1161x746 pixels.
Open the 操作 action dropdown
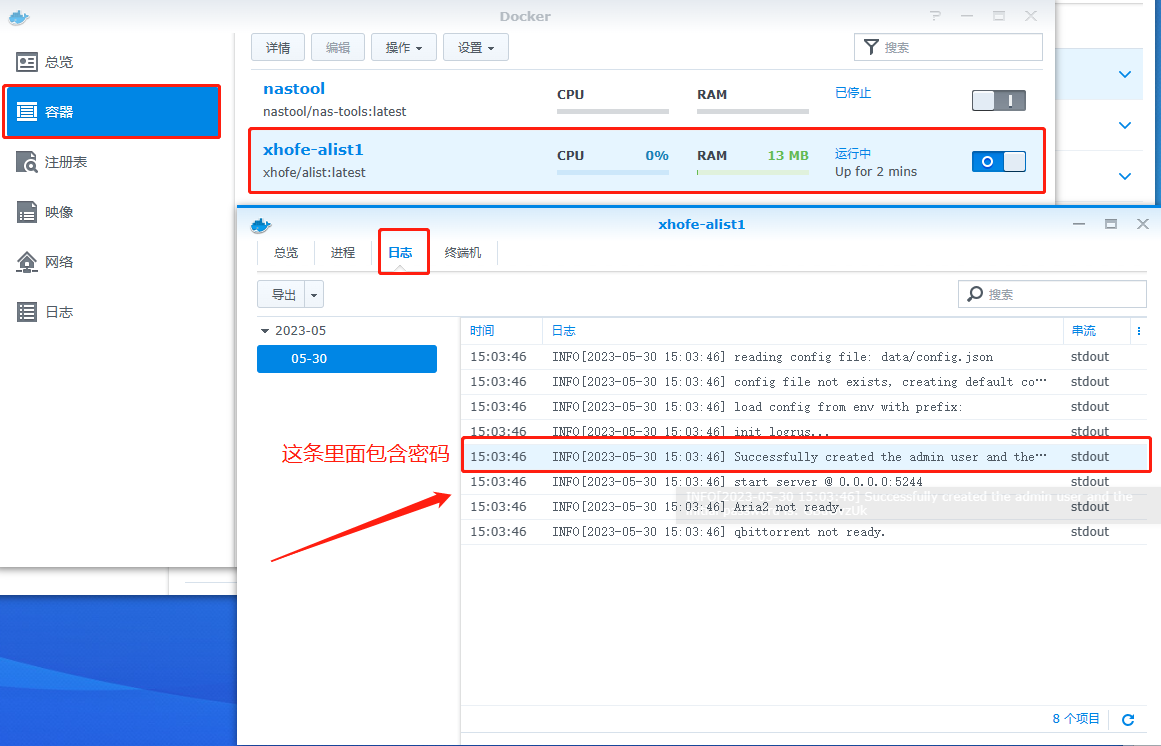pyautogui.click(x=403, y=47)
